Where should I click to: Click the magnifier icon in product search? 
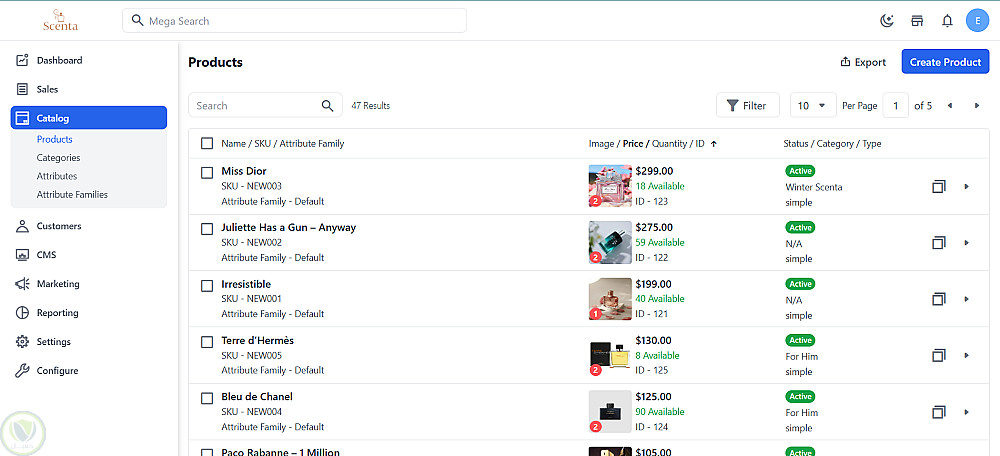[x=327, y=106]
